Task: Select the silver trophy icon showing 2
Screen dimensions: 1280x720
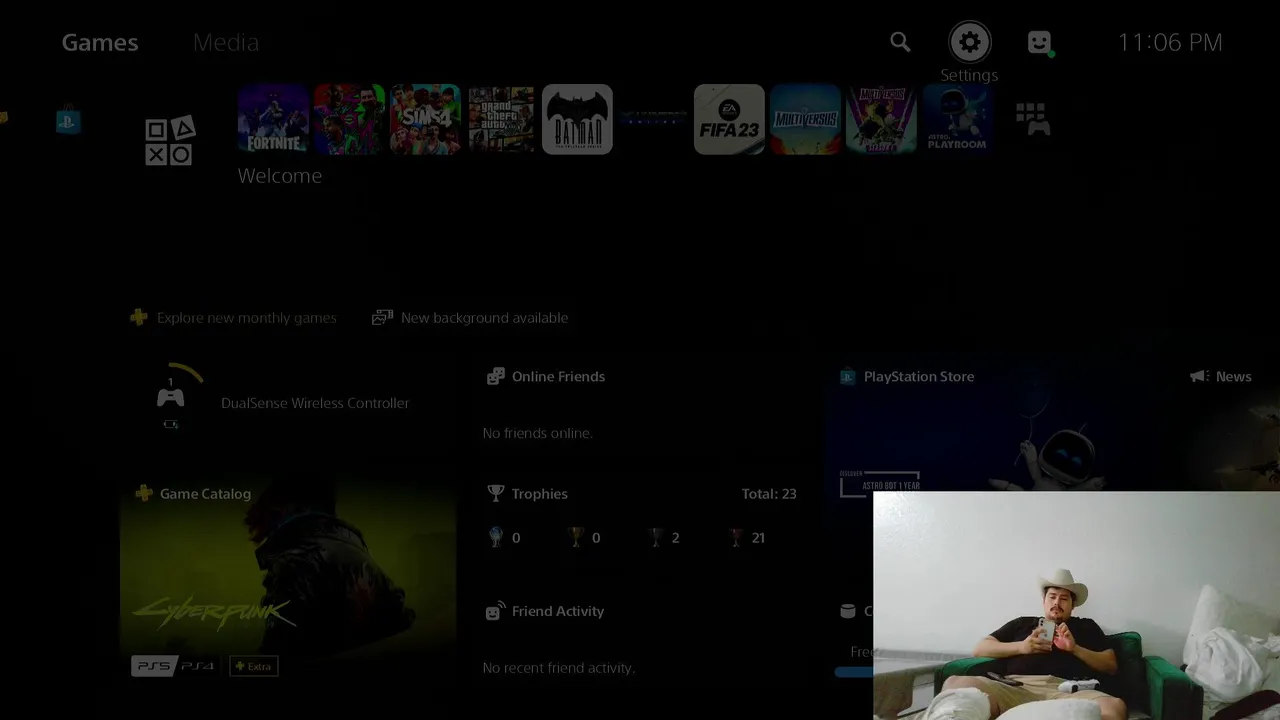Action: [x=656, y=537]
